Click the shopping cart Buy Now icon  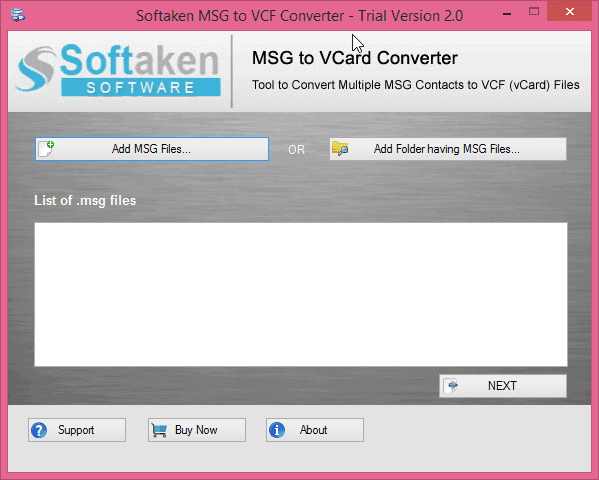159,430
